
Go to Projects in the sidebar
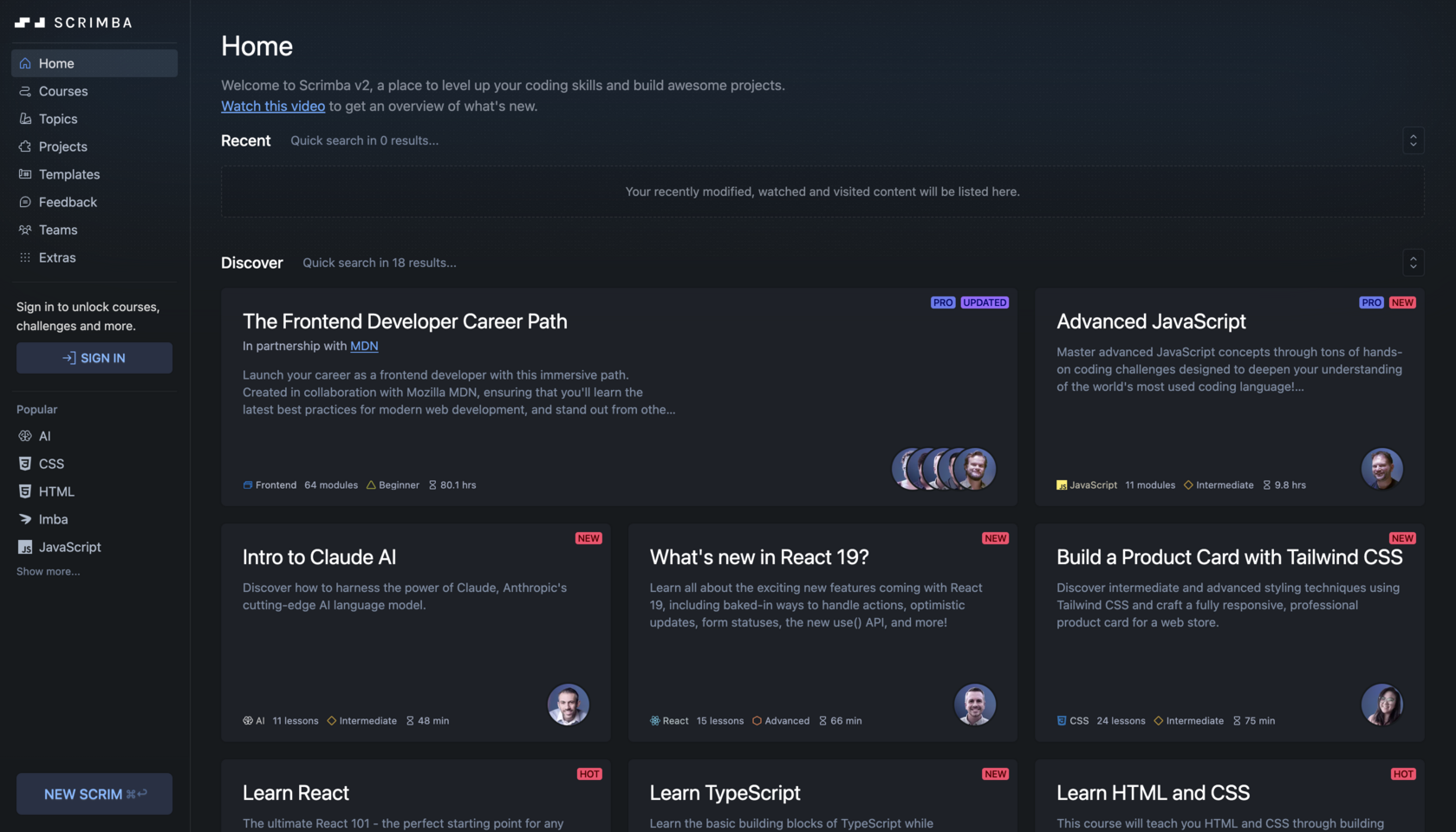pos(94,146)
